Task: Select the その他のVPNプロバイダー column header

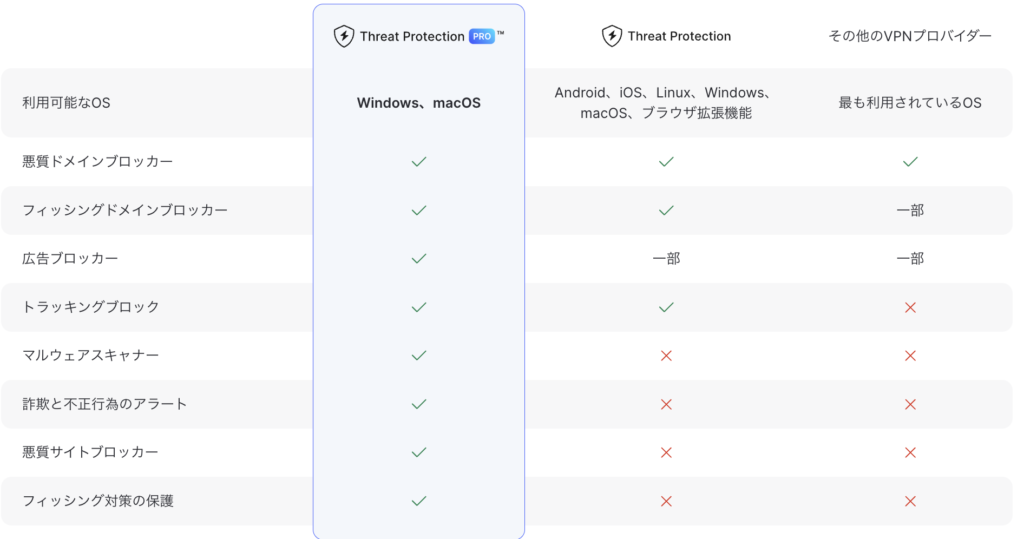Action: (910, 36)
